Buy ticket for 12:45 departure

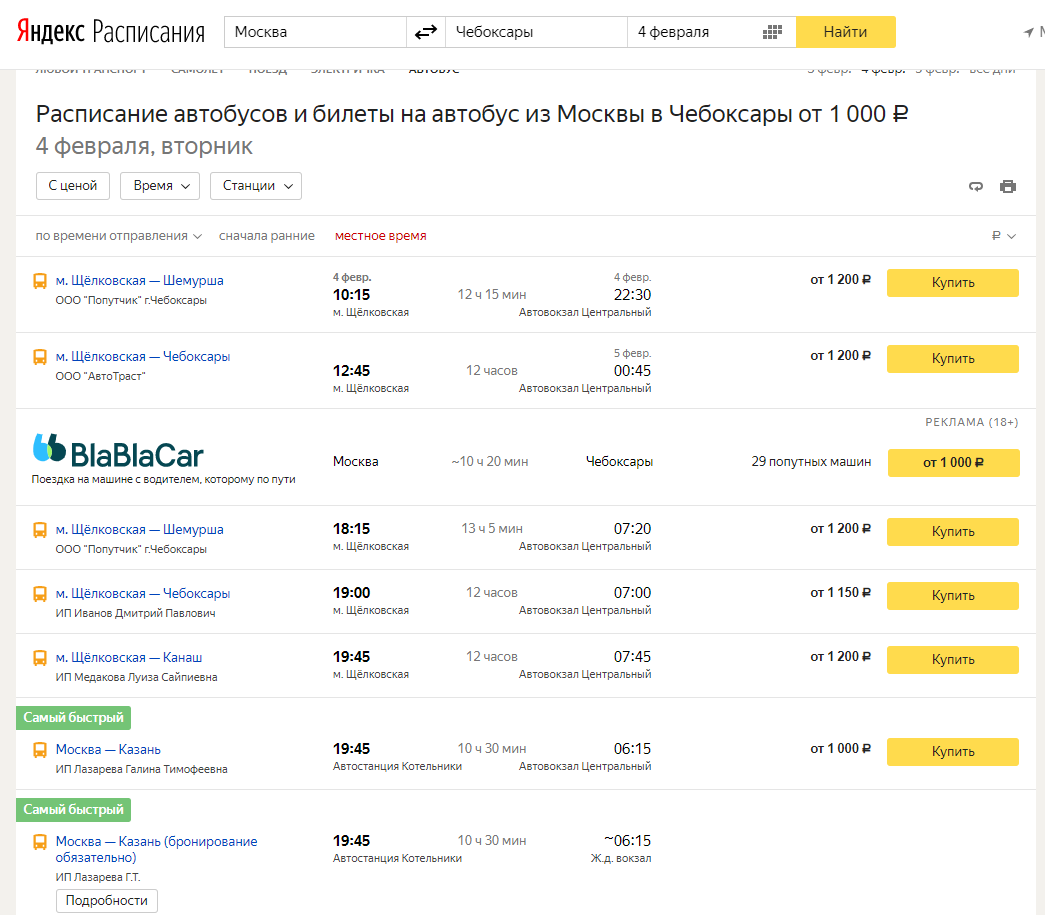(952, 359)
